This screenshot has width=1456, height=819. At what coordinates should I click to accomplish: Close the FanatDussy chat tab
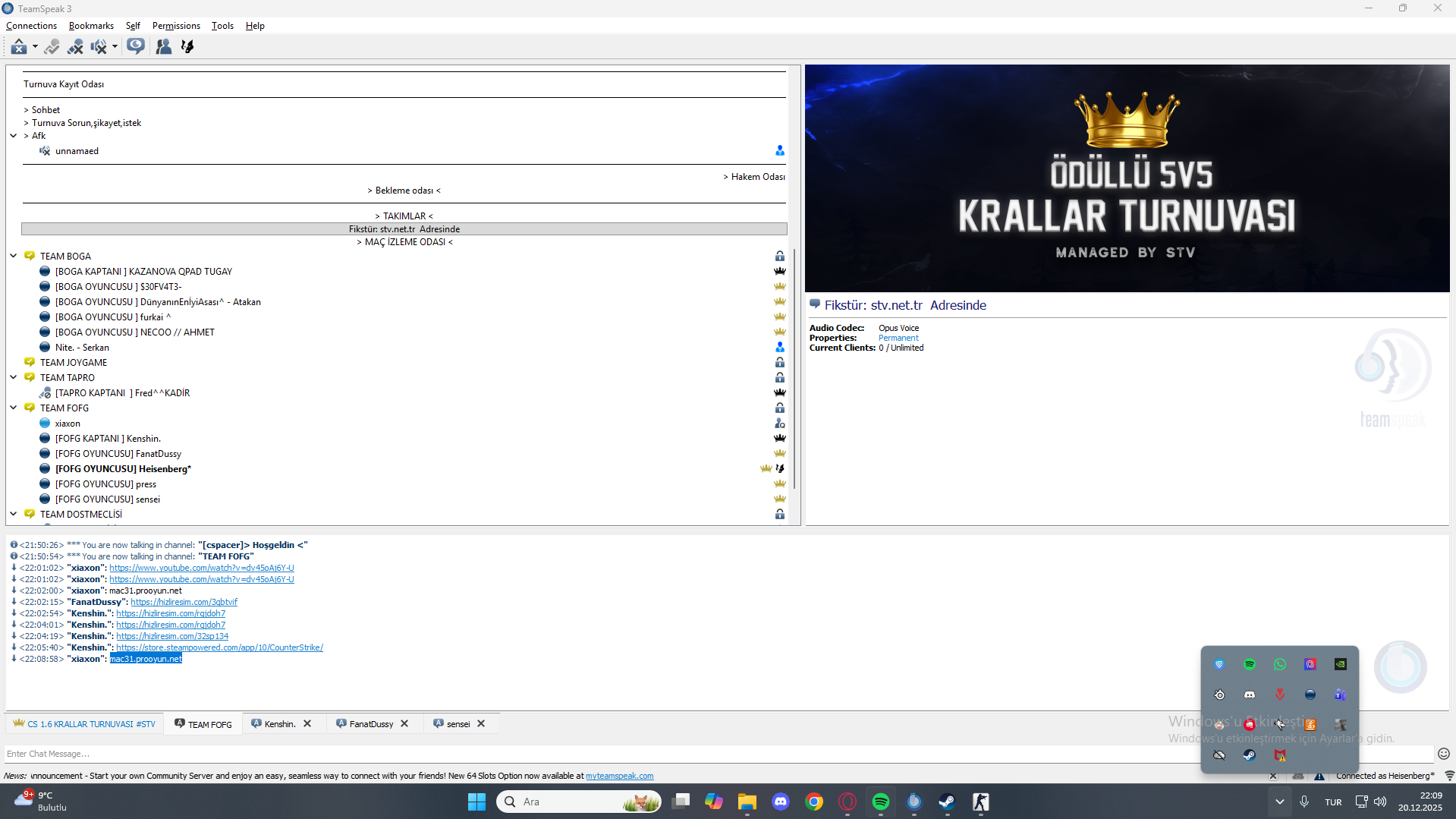tap(404, 724)
